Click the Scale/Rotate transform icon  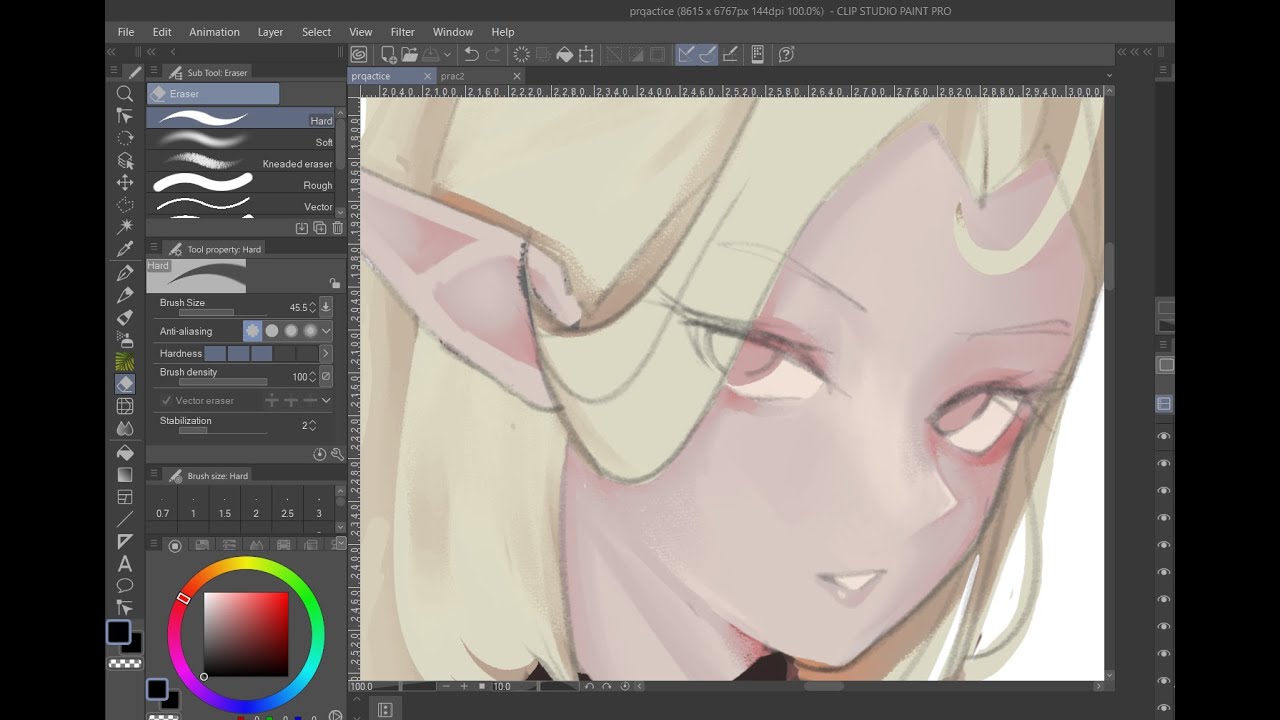pyautogui.click(x=586, y=55)
